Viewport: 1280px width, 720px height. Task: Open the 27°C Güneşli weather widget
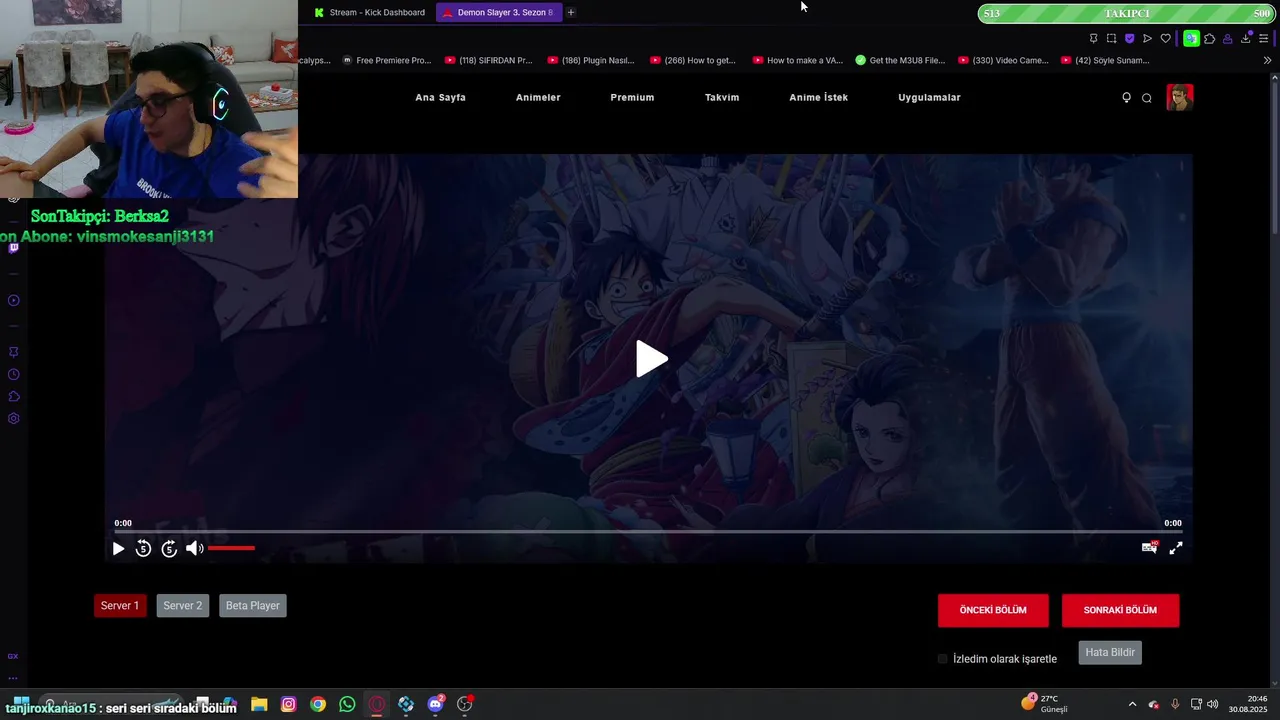(x=1043, y=703)
